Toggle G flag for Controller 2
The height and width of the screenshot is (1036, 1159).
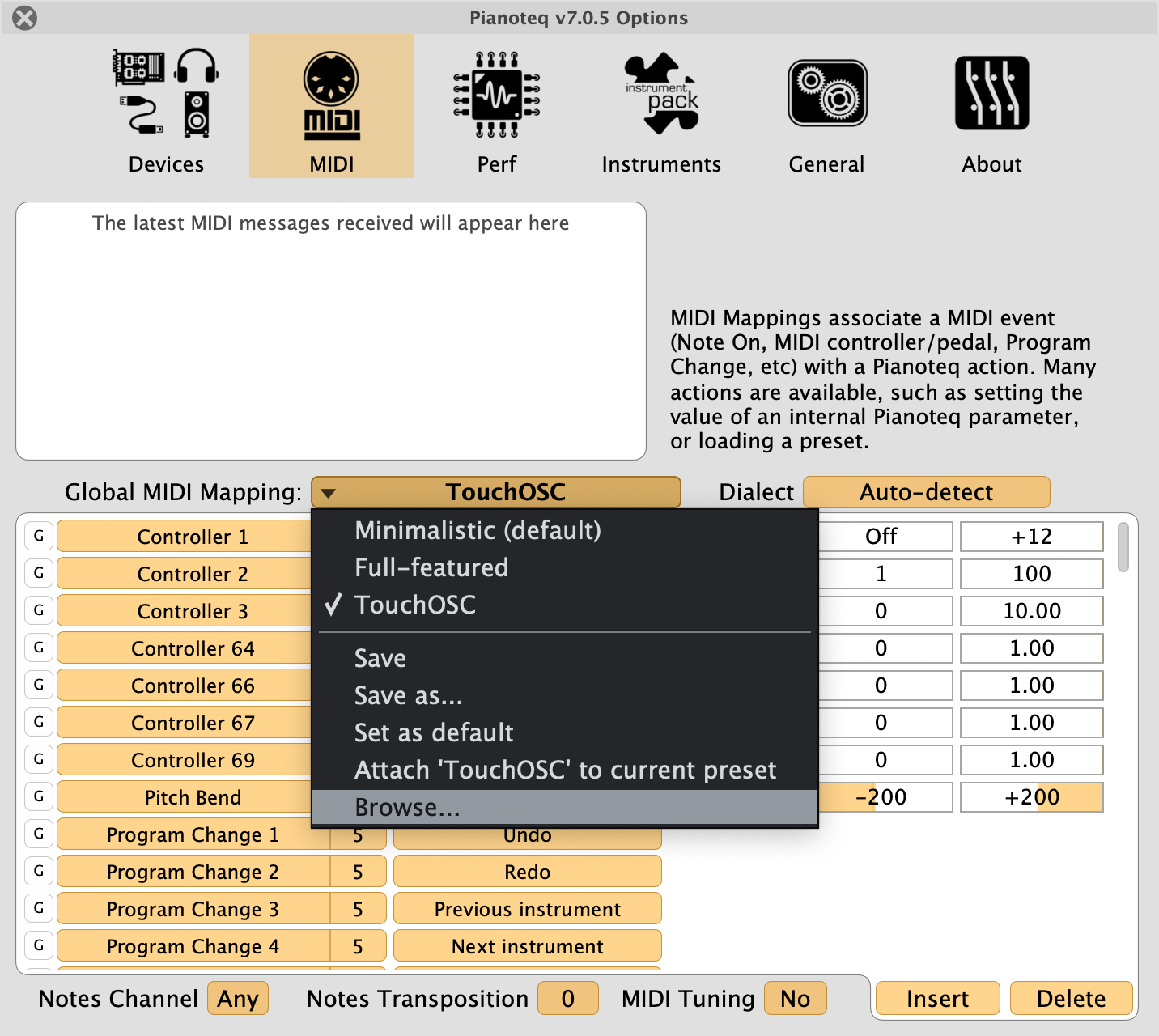39,573
